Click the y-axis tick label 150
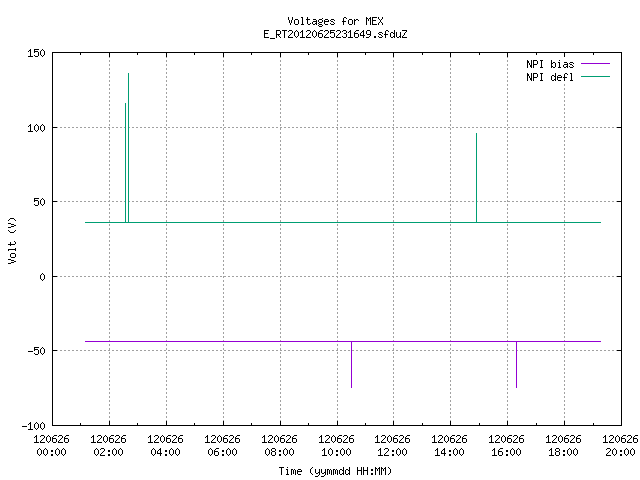 click(x=36, y=53)
